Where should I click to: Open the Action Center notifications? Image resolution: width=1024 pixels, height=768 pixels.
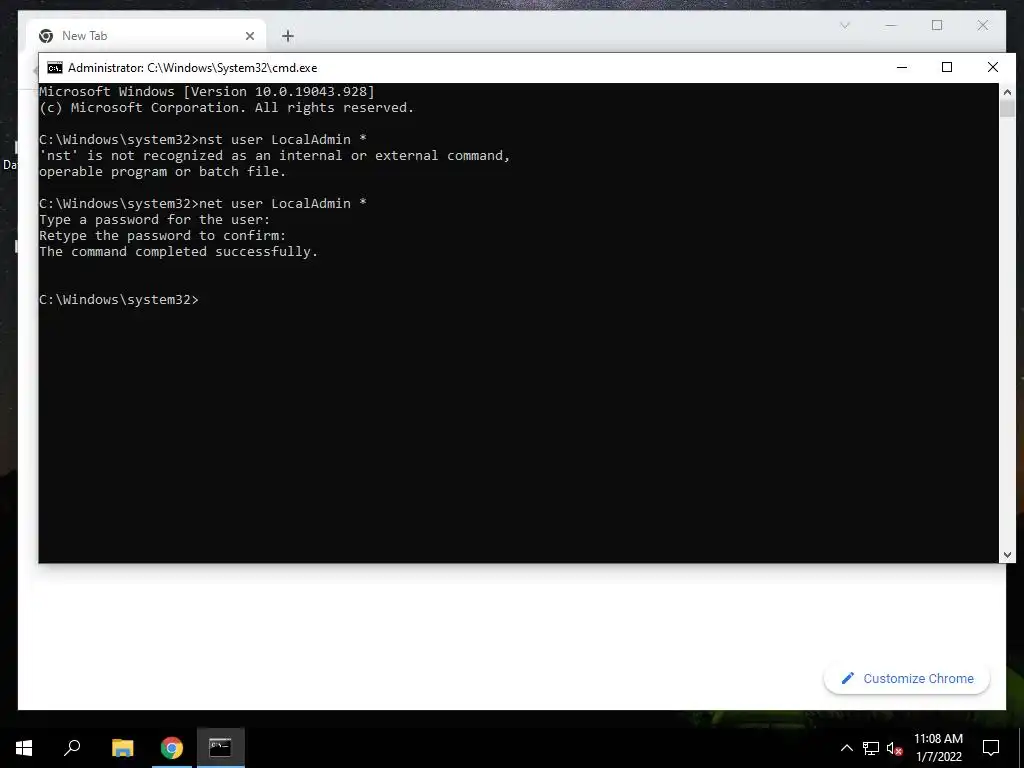991,748
